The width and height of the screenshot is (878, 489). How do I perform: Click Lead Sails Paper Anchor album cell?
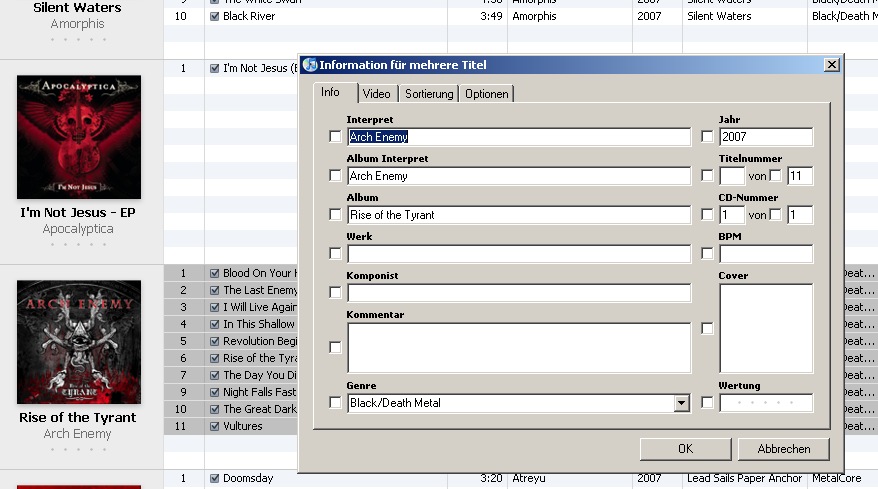coord(744,478)
